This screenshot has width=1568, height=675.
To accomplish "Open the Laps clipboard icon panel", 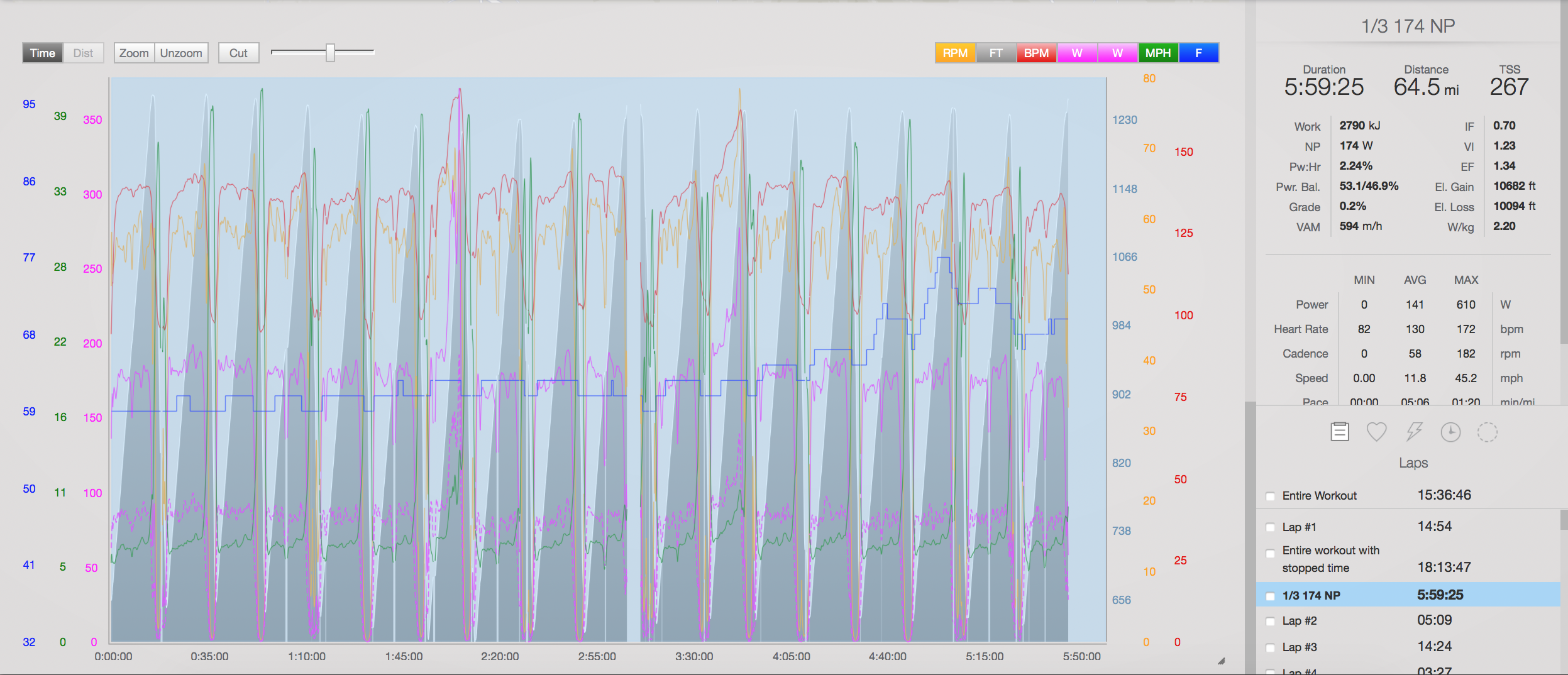I will (x=1339, y=432).
